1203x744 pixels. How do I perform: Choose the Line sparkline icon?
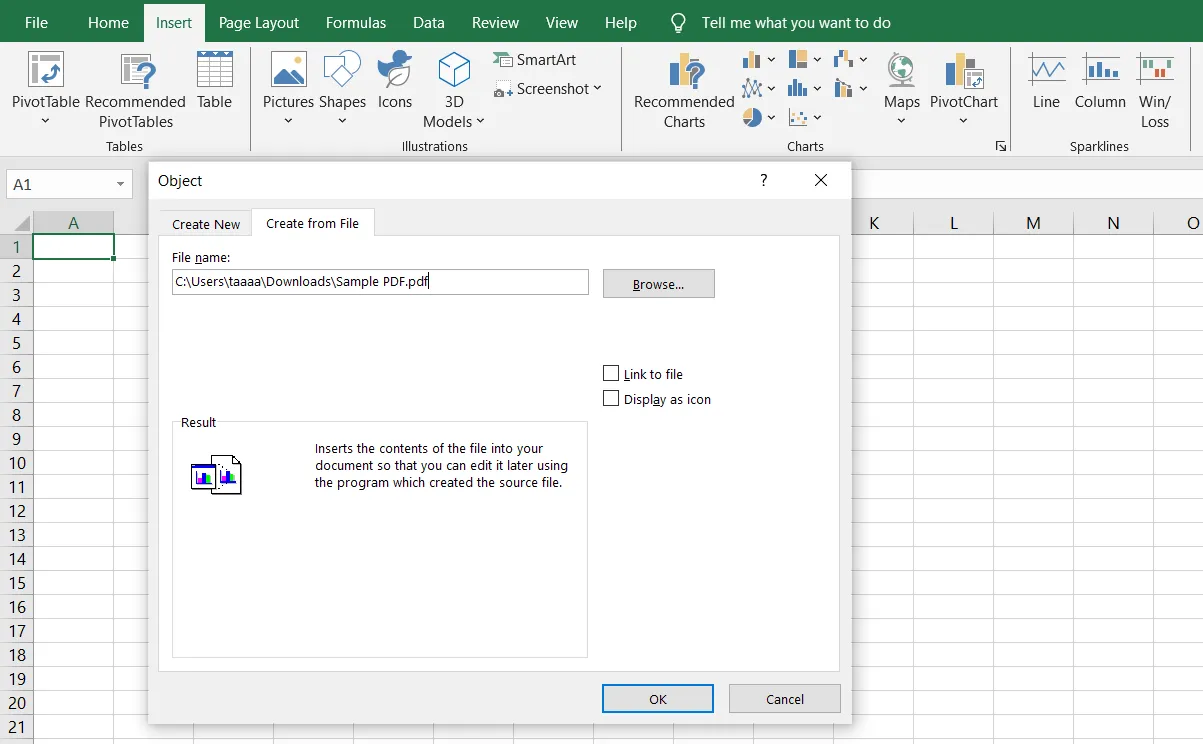[x=1047, y=70]
